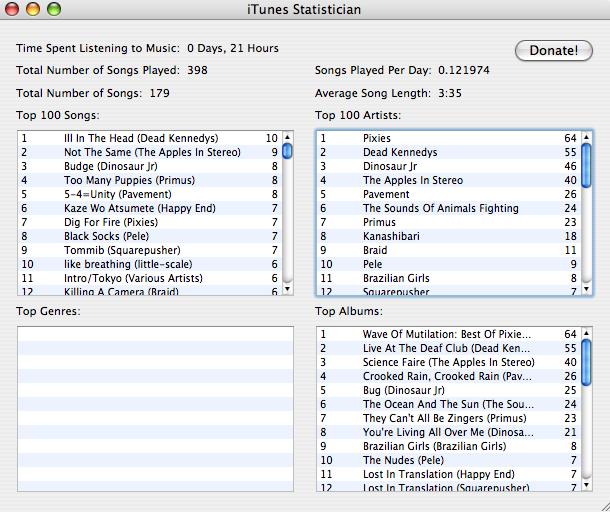Close the window with the red button

pyautogui.click(x=12, y=9)
